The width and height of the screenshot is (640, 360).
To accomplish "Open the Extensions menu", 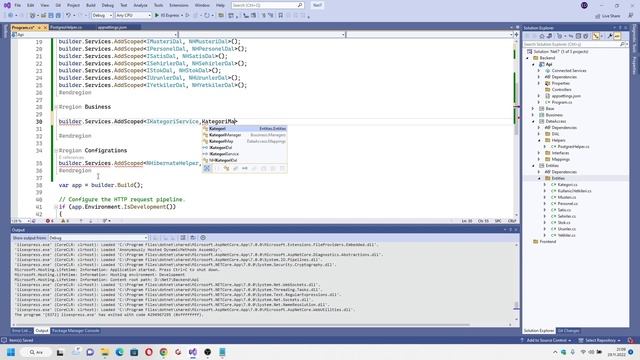I will tap(179, 5).
